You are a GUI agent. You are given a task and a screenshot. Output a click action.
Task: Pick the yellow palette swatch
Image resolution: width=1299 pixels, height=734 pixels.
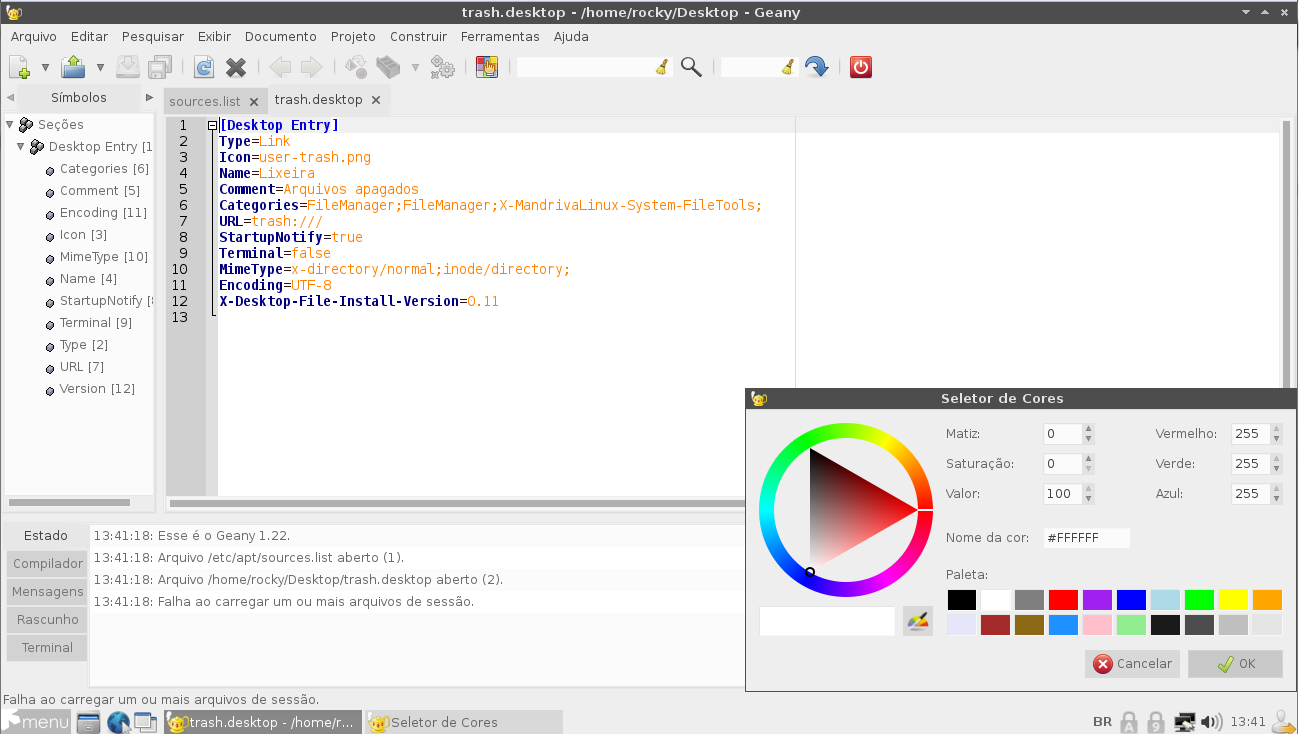point(1234,600)
